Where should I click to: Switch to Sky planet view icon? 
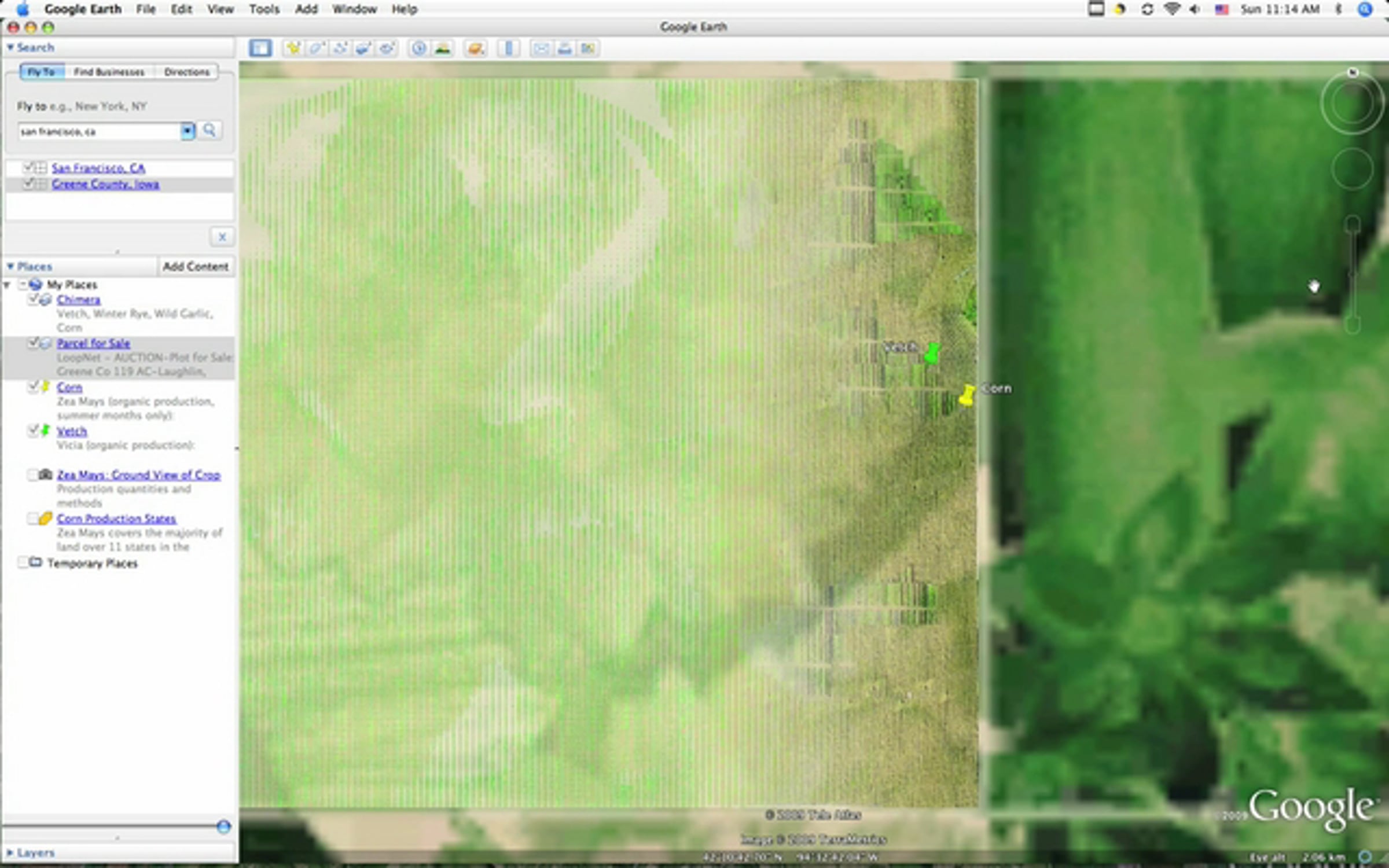coord(475,48)
